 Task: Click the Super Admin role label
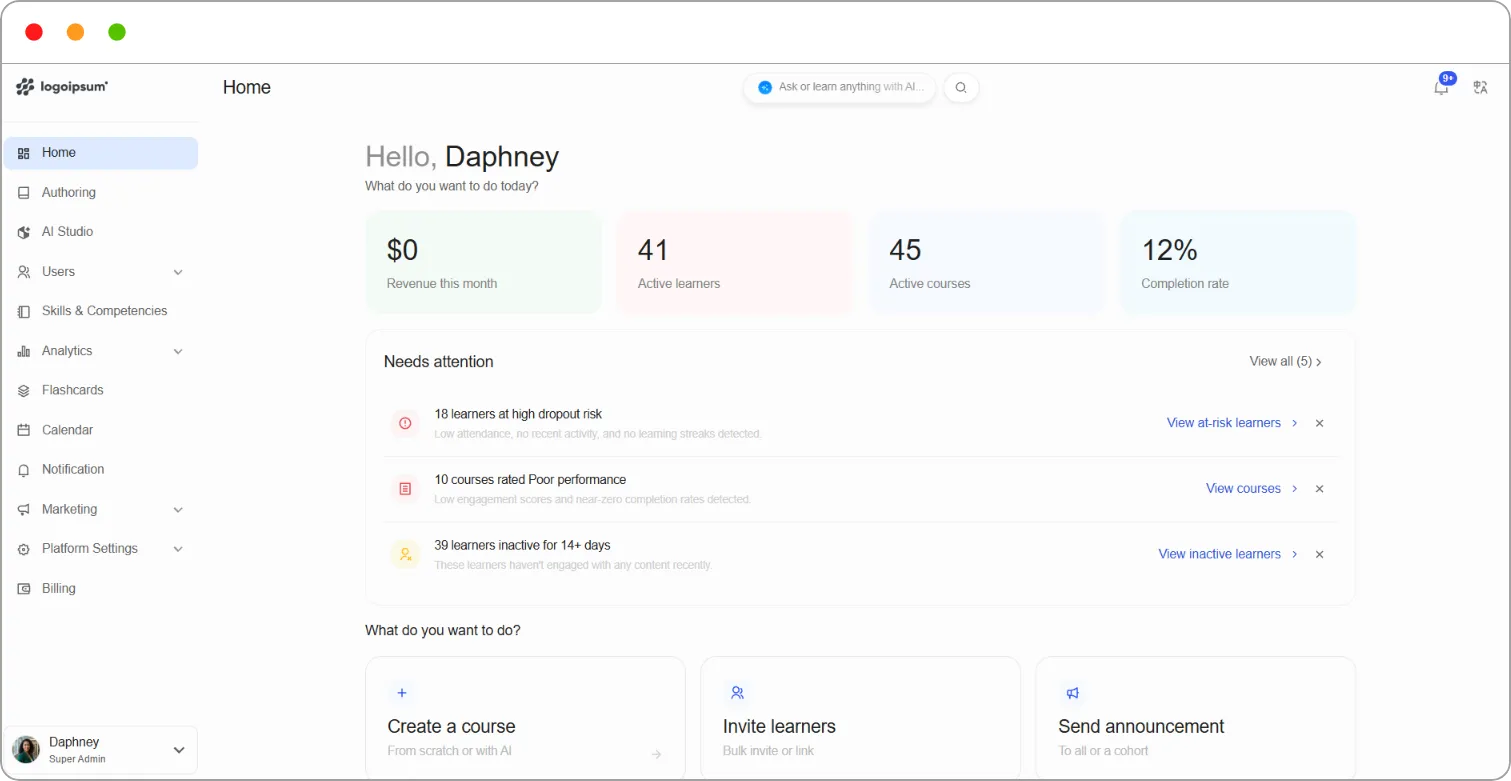click(77, 759)
